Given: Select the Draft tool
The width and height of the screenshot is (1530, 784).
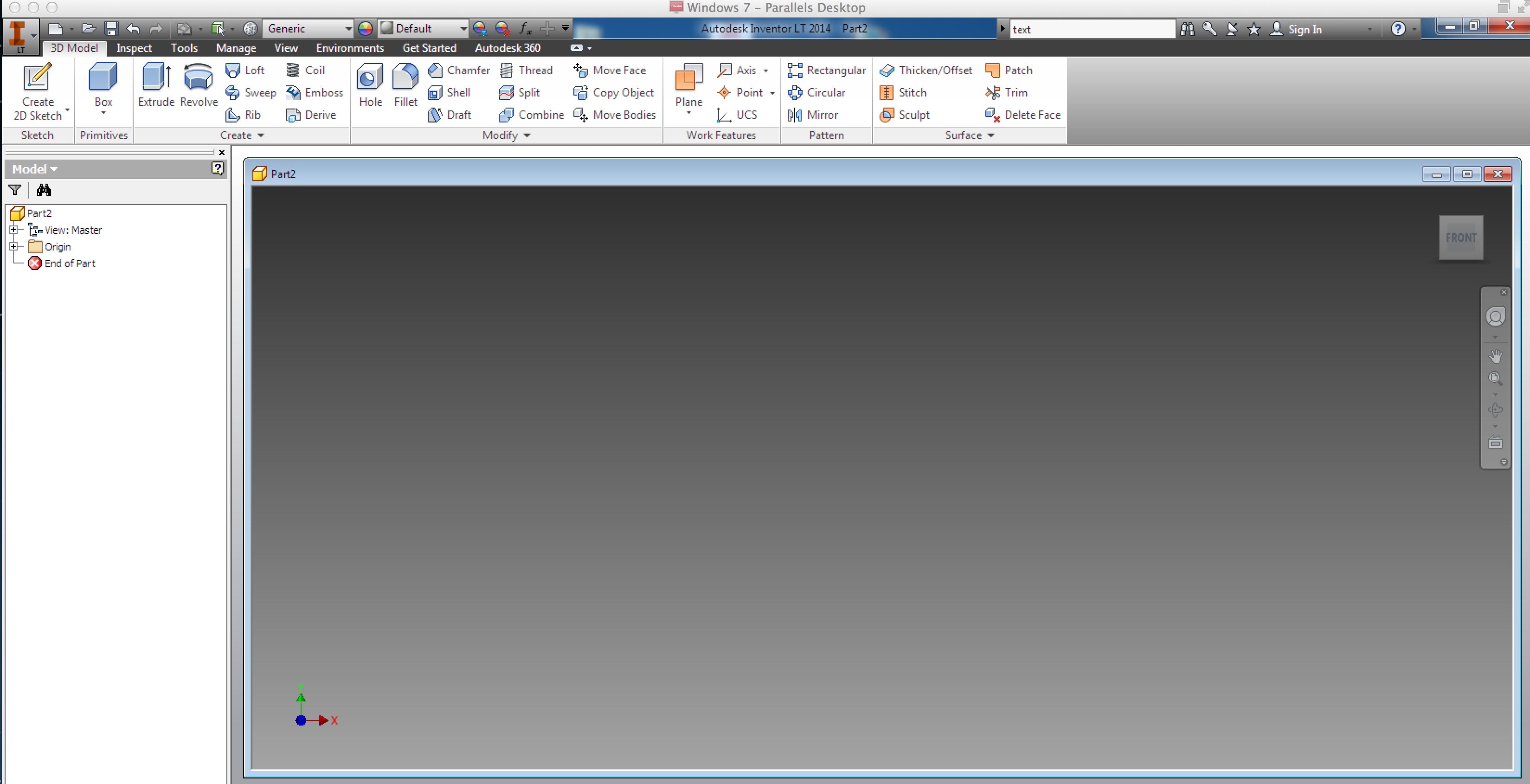Looking at the screenshot, I should tap(450, 115).
